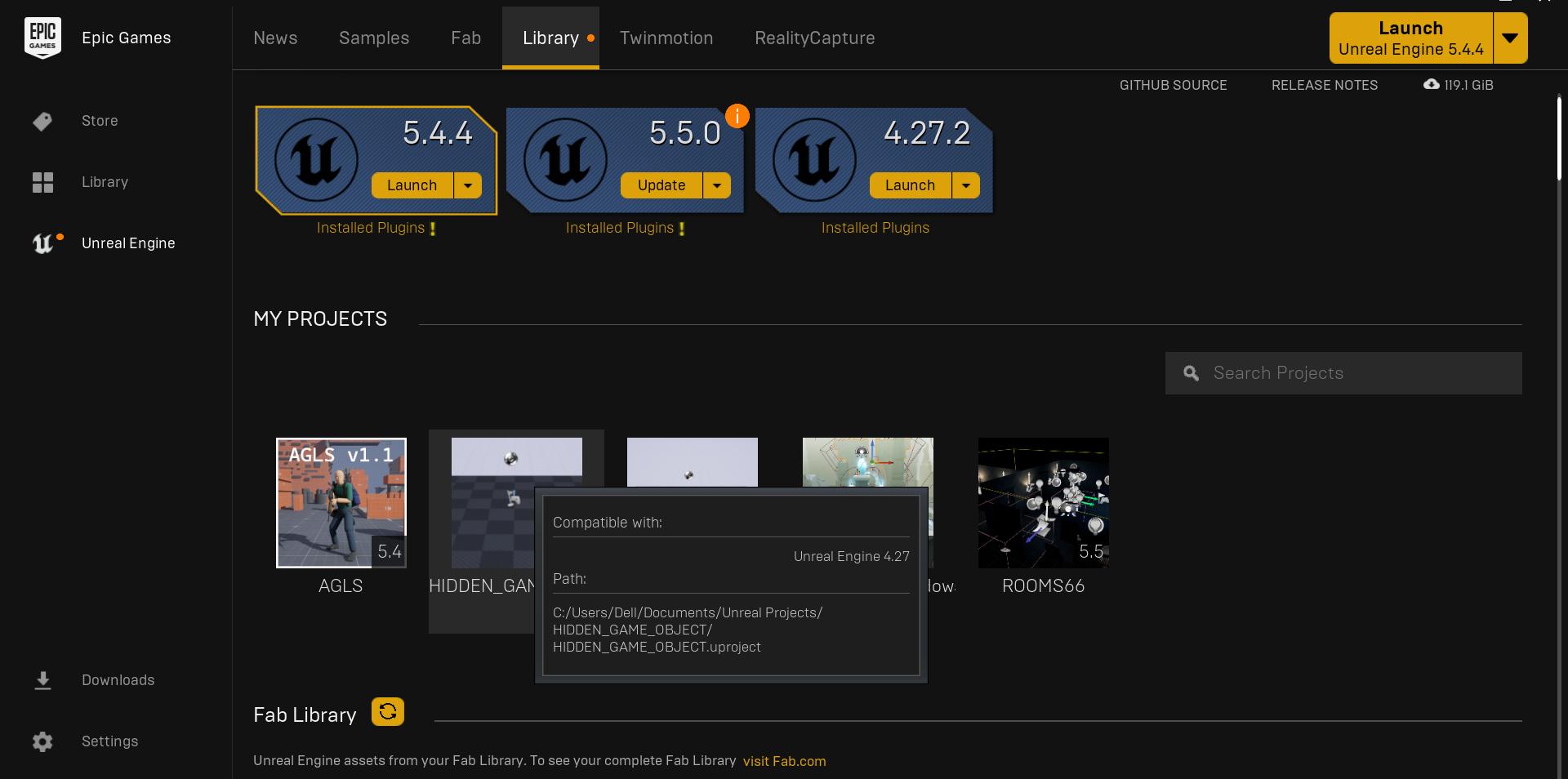Screen dimensions: 1568x779
Task: Refresh the Fab Library with the sync icon
Action: [388, 711]
